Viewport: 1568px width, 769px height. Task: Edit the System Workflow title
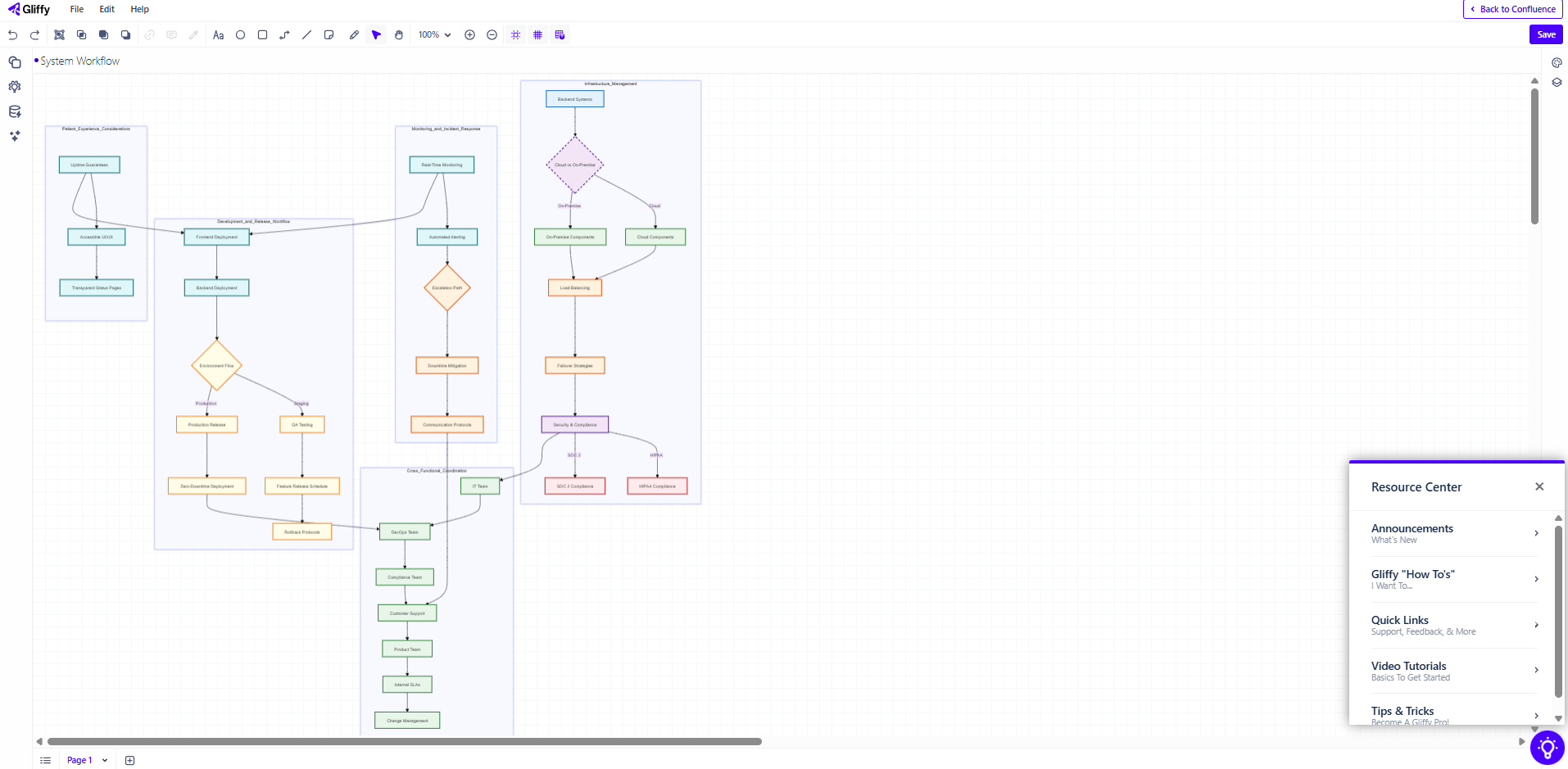(79, 61)
